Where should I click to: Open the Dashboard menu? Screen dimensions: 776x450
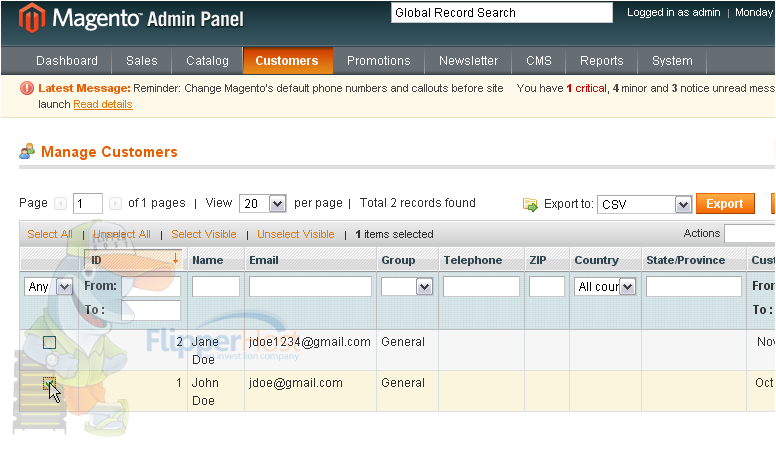[67, 60]
